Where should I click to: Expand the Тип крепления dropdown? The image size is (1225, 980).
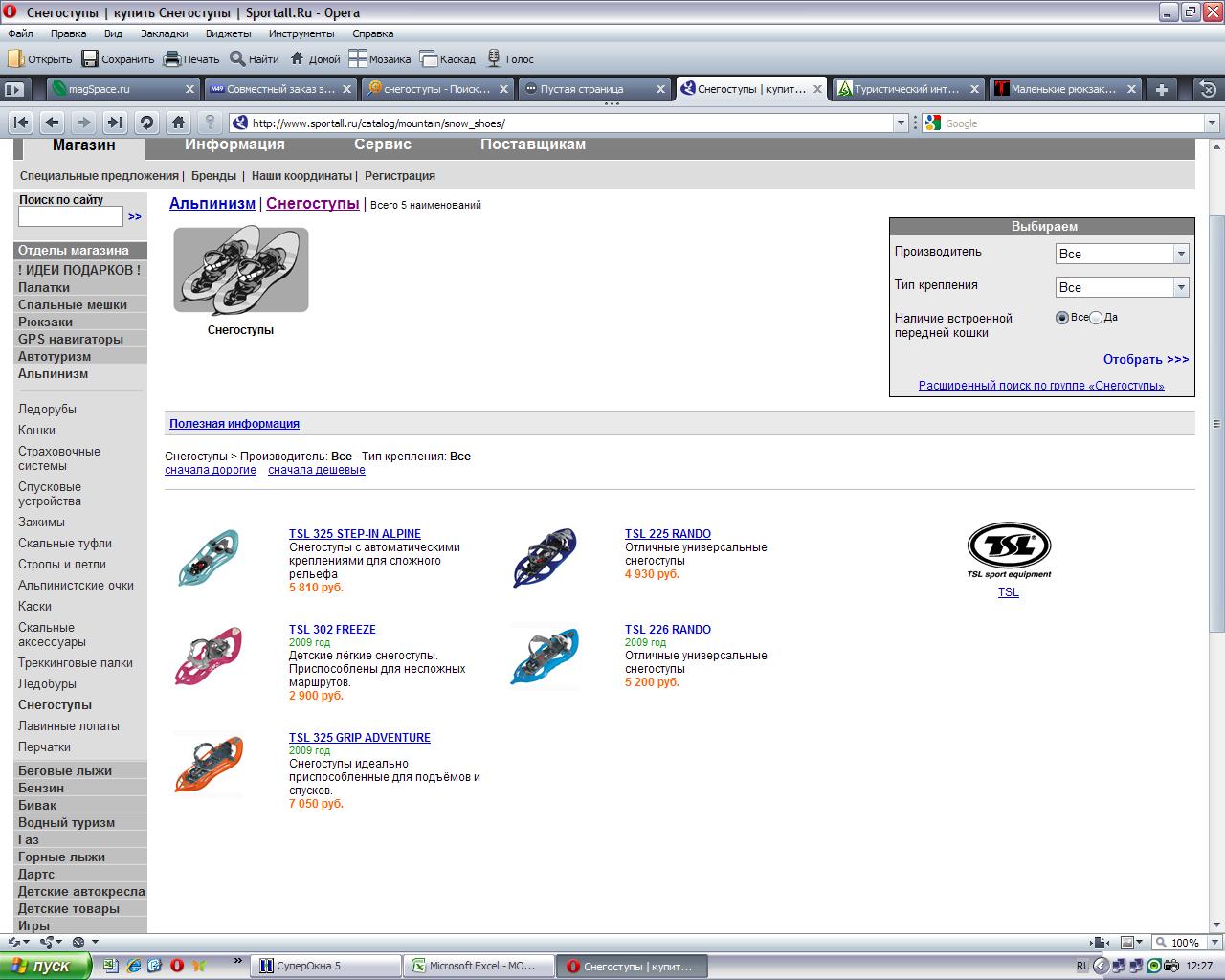(1180, 287)
